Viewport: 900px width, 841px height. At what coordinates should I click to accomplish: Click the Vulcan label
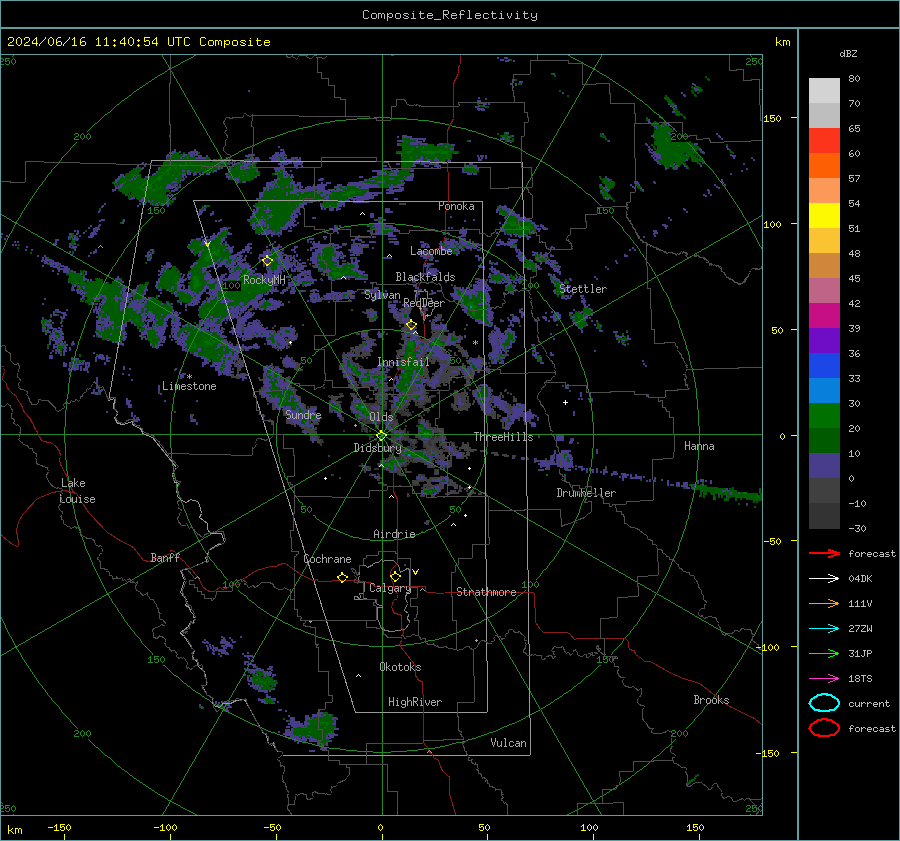[x=508, y=743]
